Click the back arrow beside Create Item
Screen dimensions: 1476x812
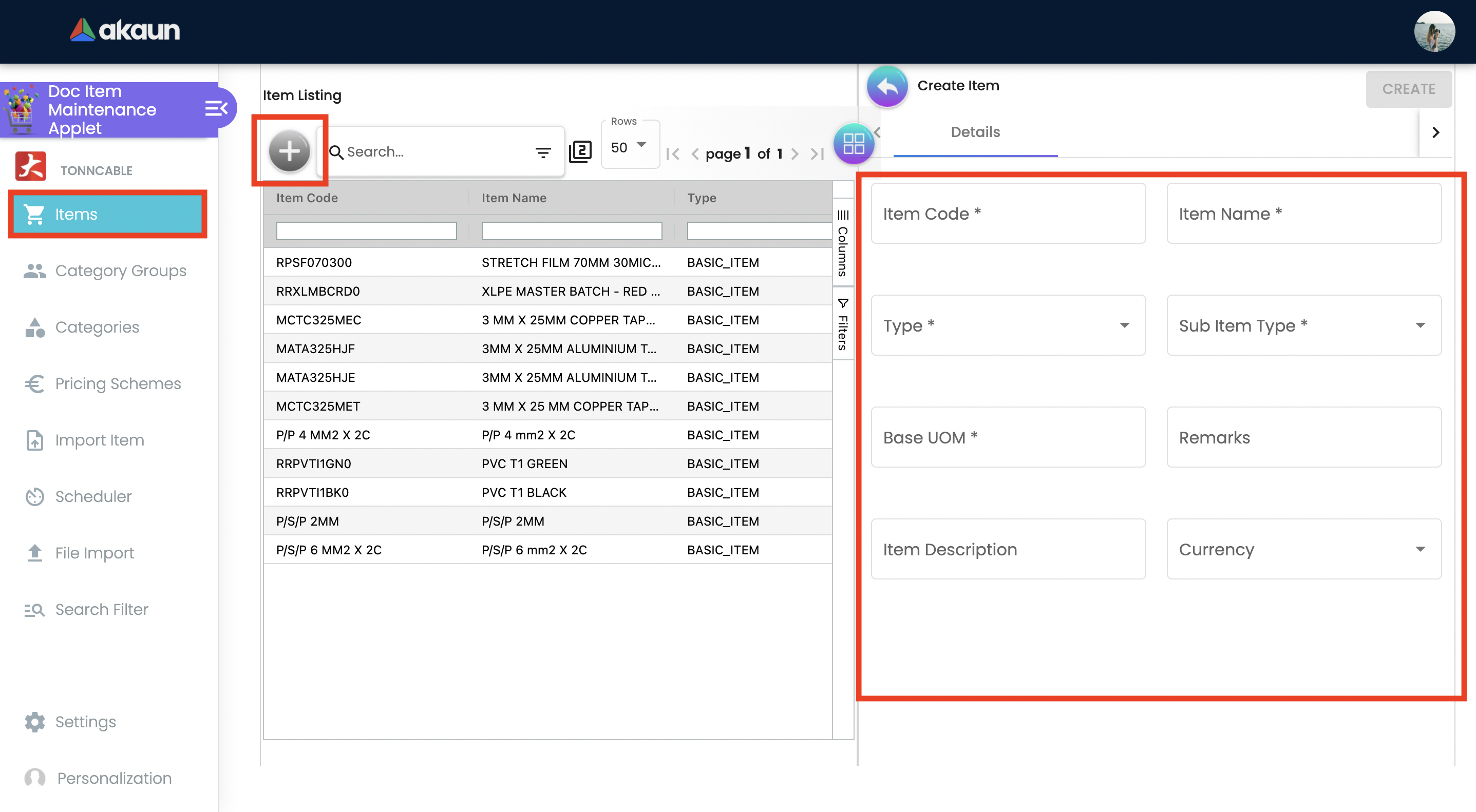tap(887, 86)
